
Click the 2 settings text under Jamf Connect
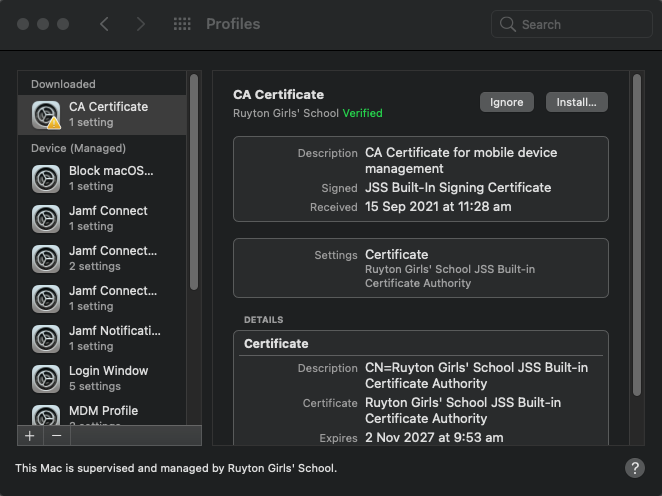click(95, 266)
